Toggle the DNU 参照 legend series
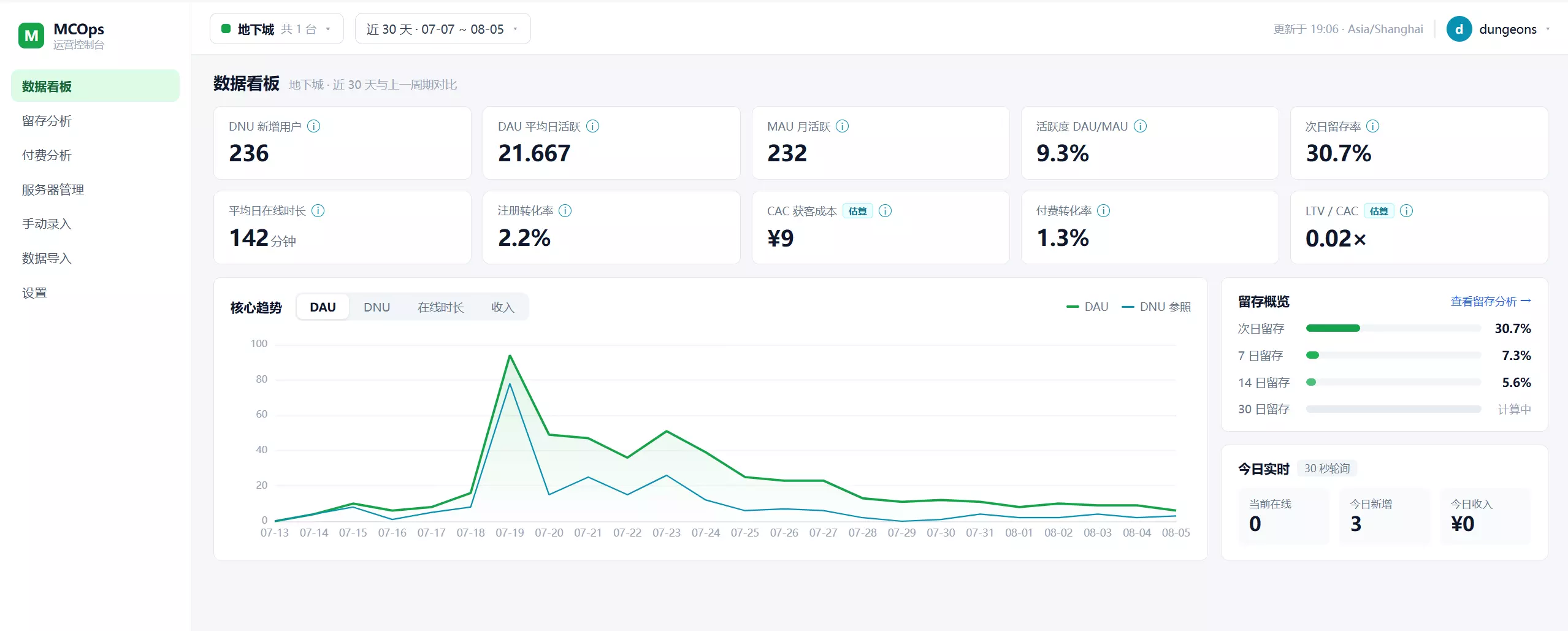The image size is (1568, 631). click(1156, 307)
